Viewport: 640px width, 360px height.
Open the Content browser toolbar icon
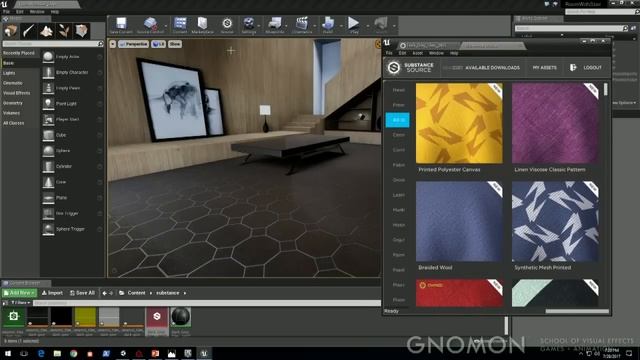point(180,25)
